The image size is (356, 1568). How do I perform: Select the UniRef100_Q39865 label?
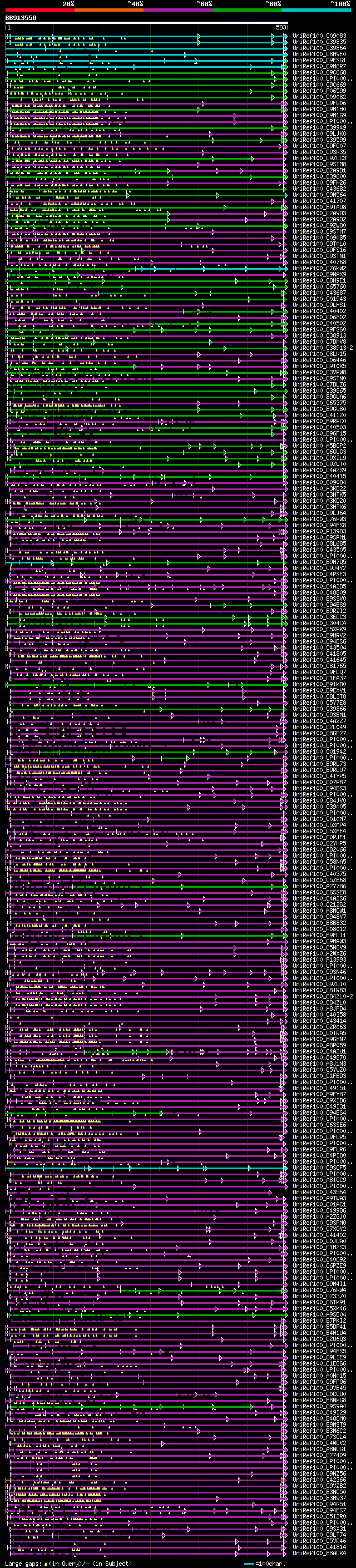319,391
